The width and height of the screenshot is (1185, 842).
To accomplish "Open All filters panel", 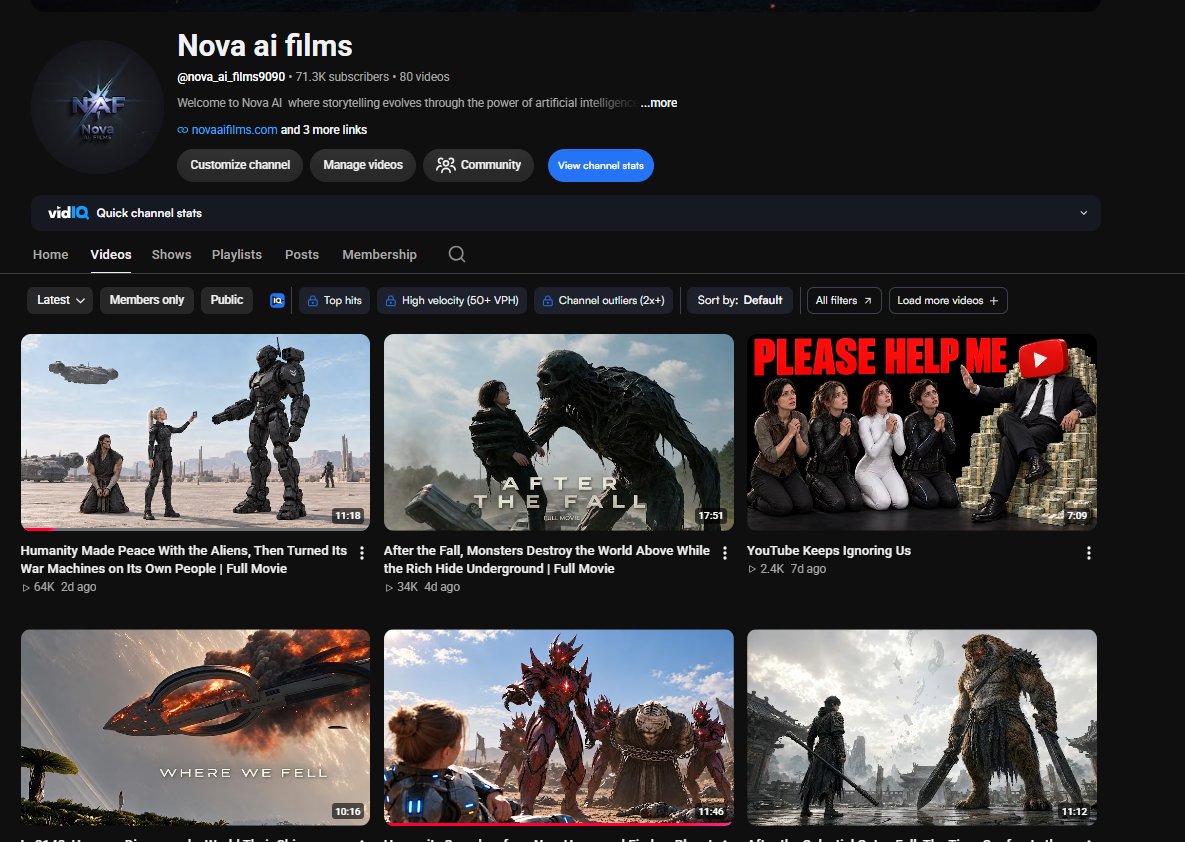I will pos(843,300).
